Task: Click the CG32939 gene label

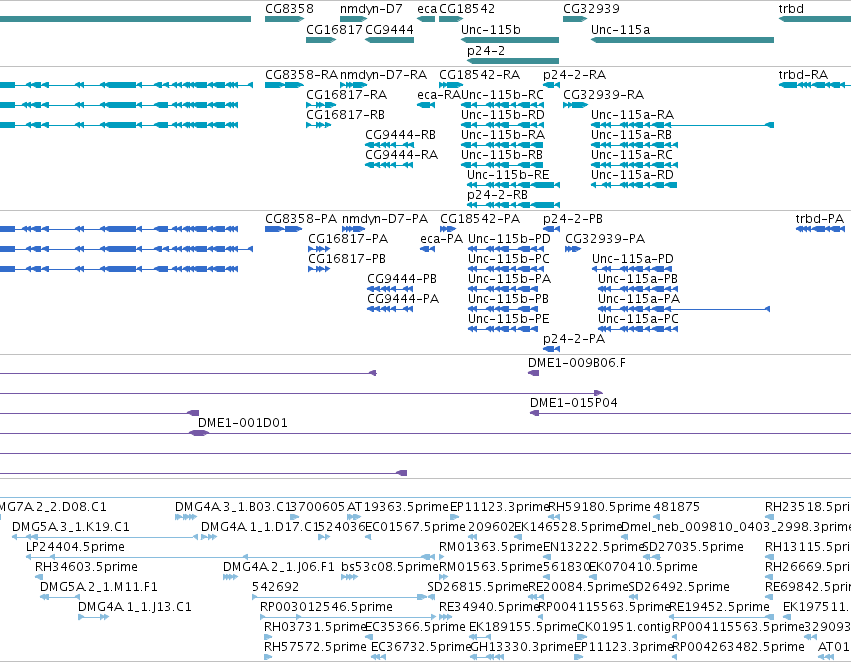Action: coord(591,9)
